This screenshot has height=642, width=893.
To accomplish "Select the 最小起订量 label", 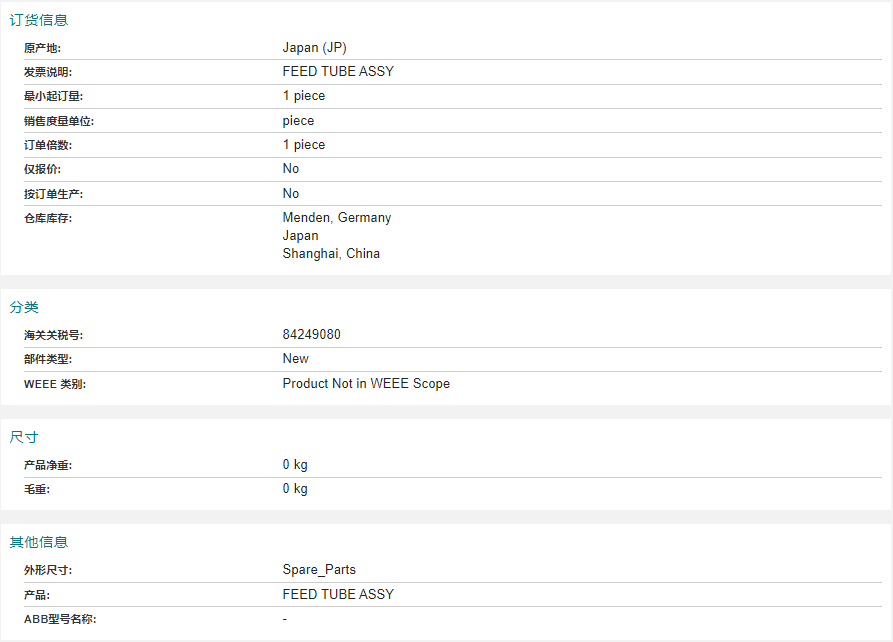I will point(53,96).
